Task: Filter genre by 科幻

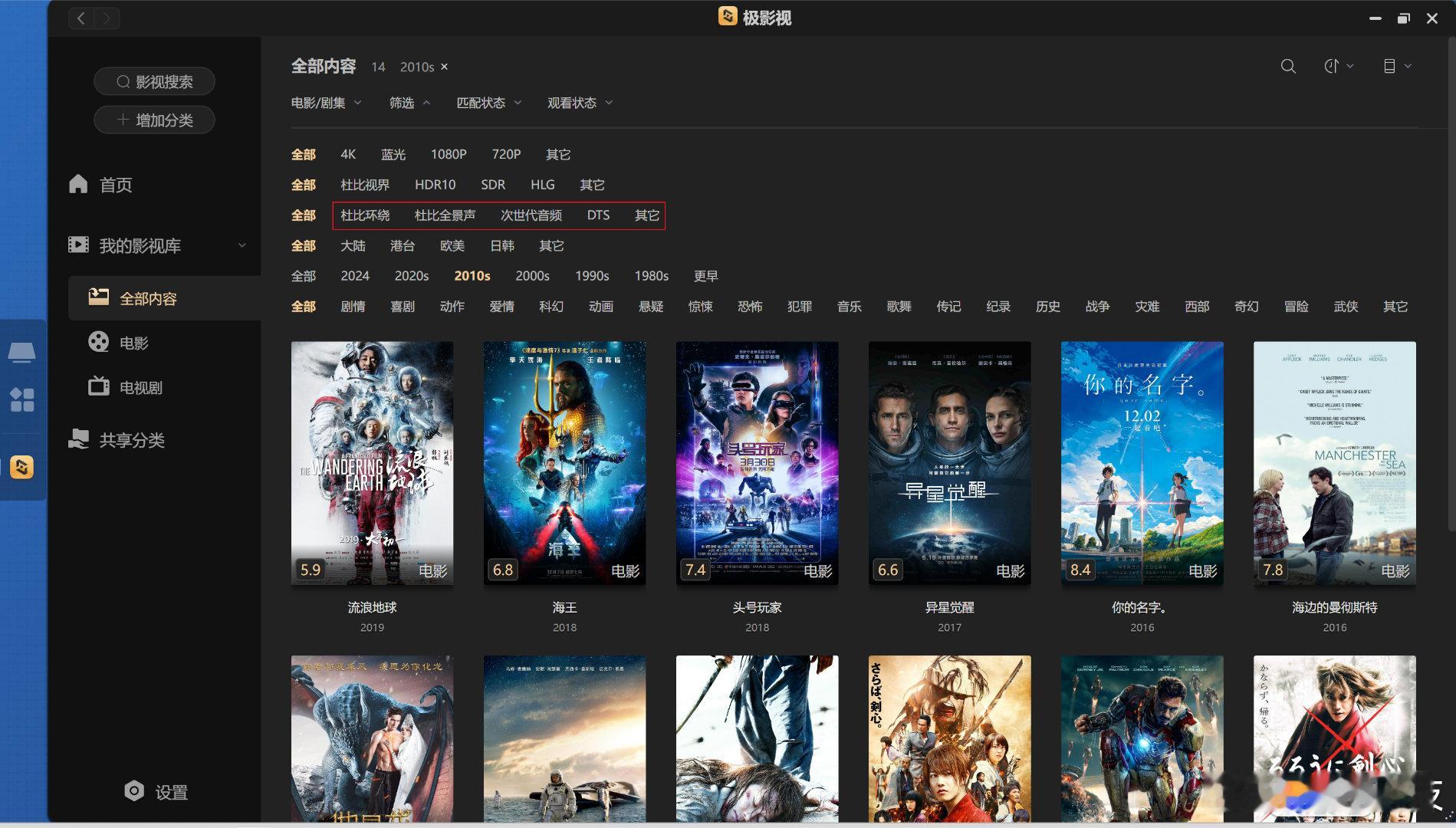Action: pos(551,307)
